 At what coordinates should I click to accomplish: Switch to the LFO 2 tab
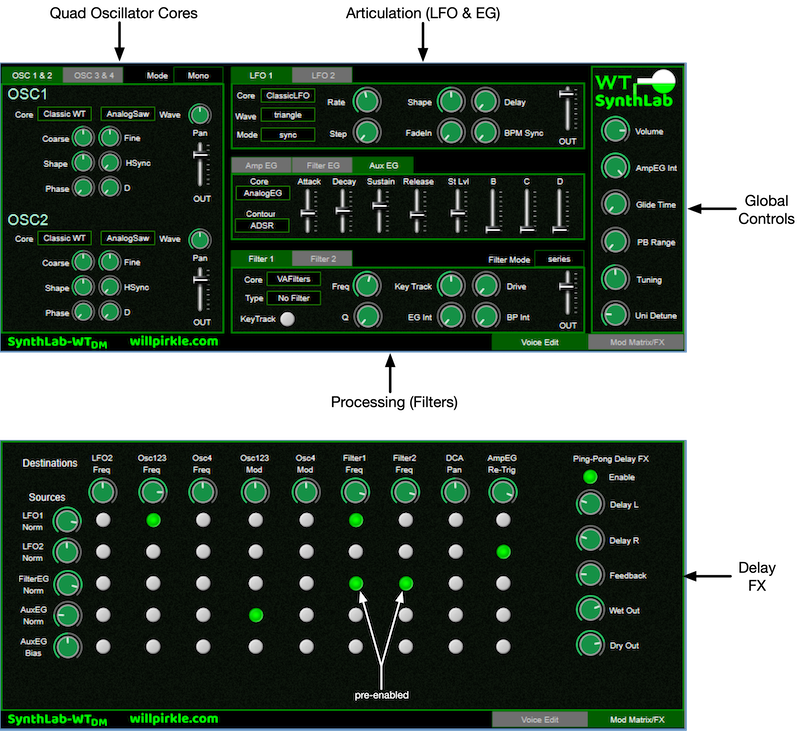[x=322, y=75]
